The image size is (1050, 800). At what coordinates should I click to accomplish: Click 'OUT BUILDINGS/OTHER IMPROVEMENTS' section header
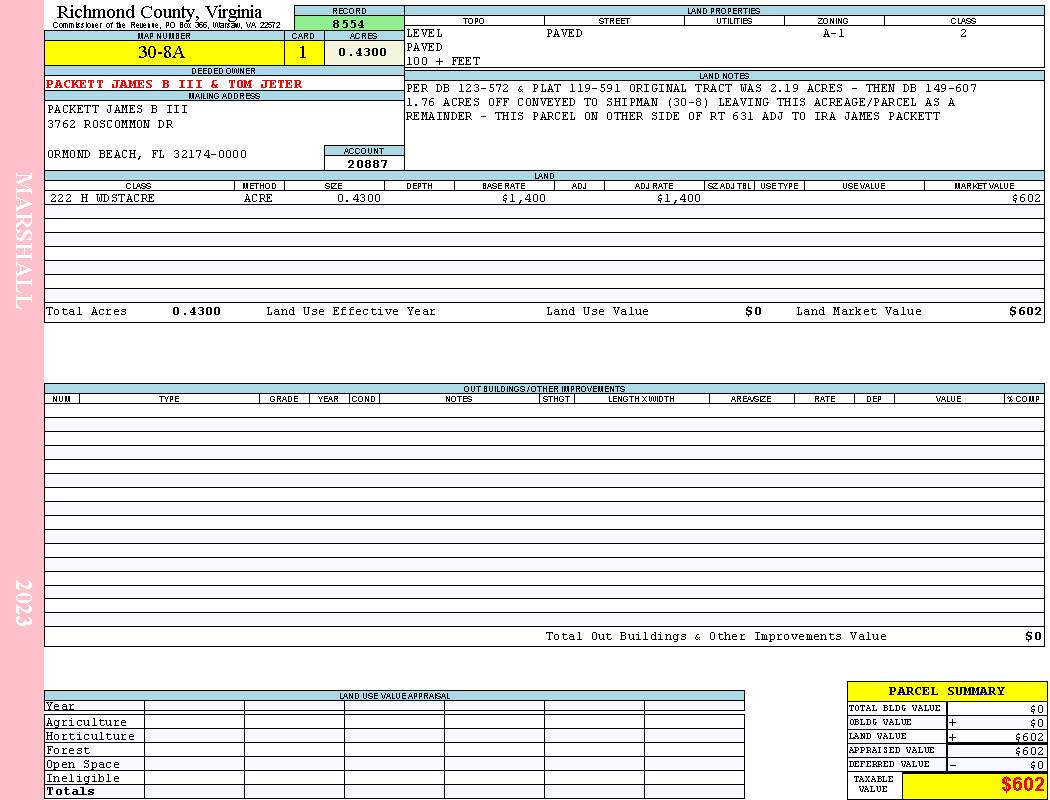[544, 388]
